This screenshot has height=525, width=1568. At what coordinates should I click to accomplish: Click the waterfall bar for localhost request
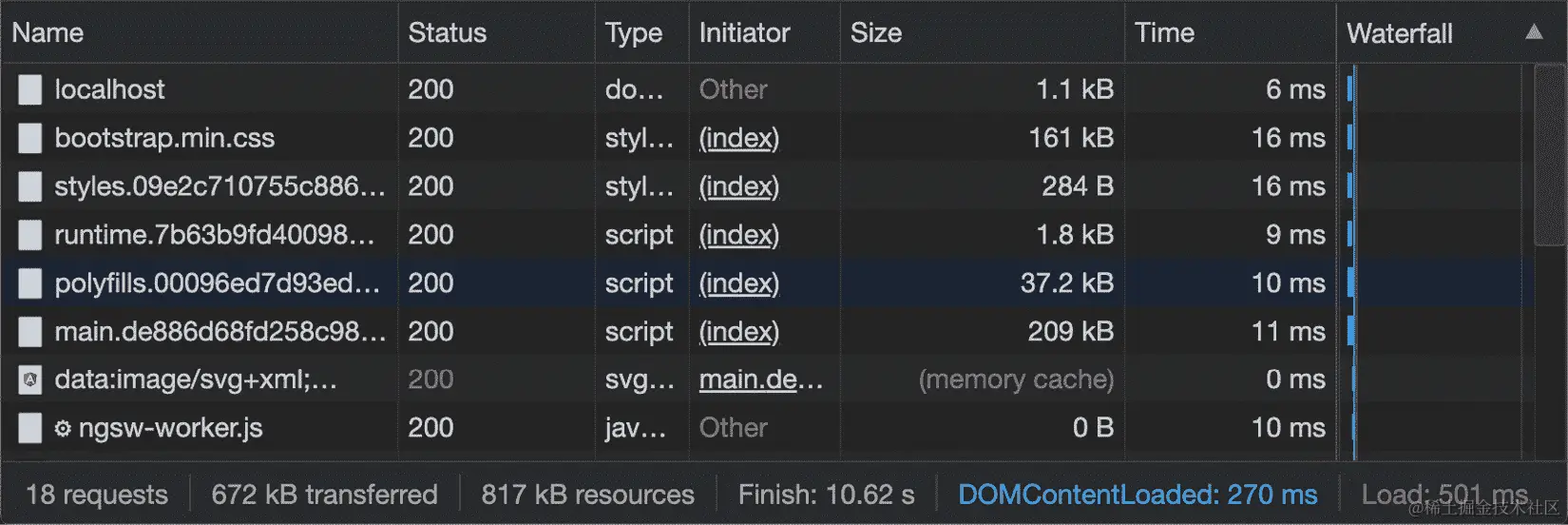click(1349, 89)
